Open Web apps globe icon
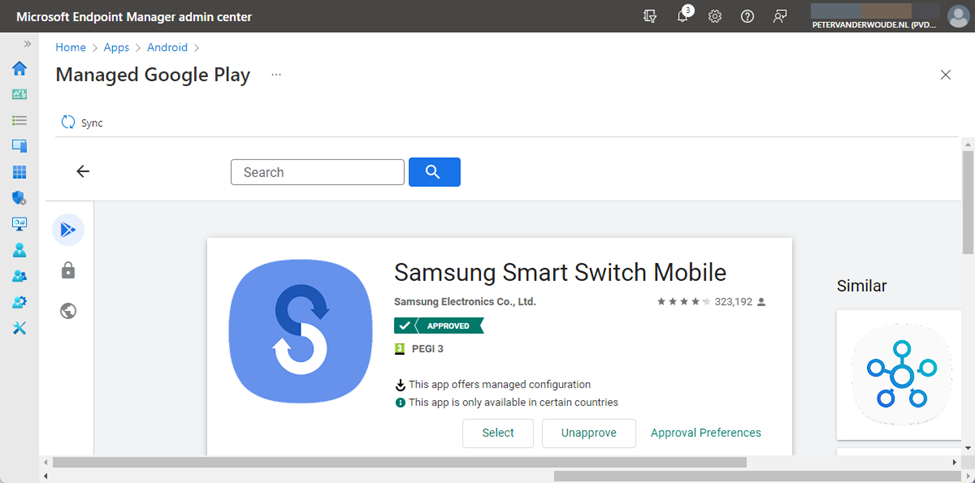Image resolution: width=975 pixels, height=483 pixels. [68, 310]
